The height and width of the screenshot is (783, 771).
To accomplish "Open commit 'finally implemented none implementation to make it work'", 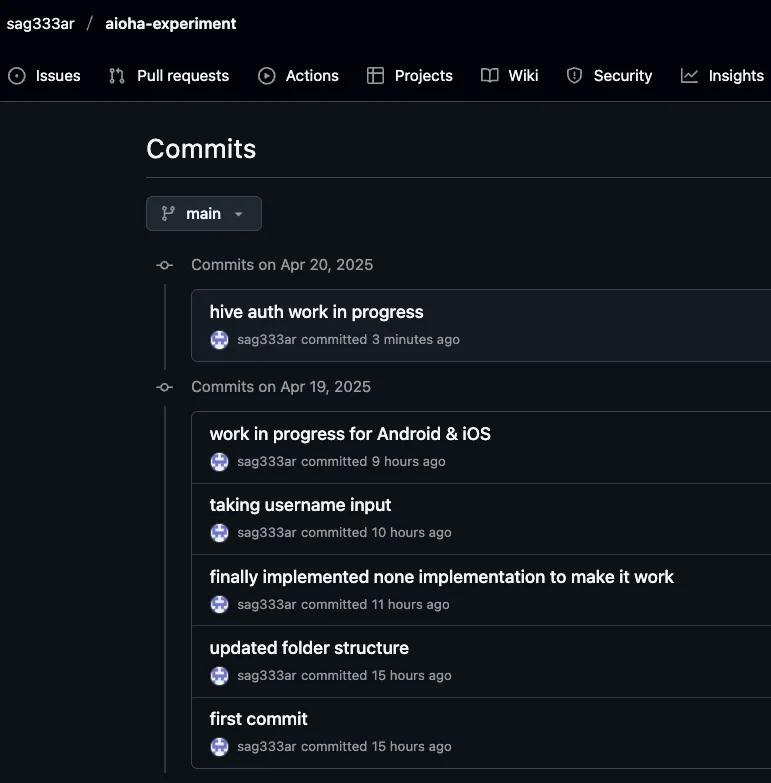I will (441, 577).
